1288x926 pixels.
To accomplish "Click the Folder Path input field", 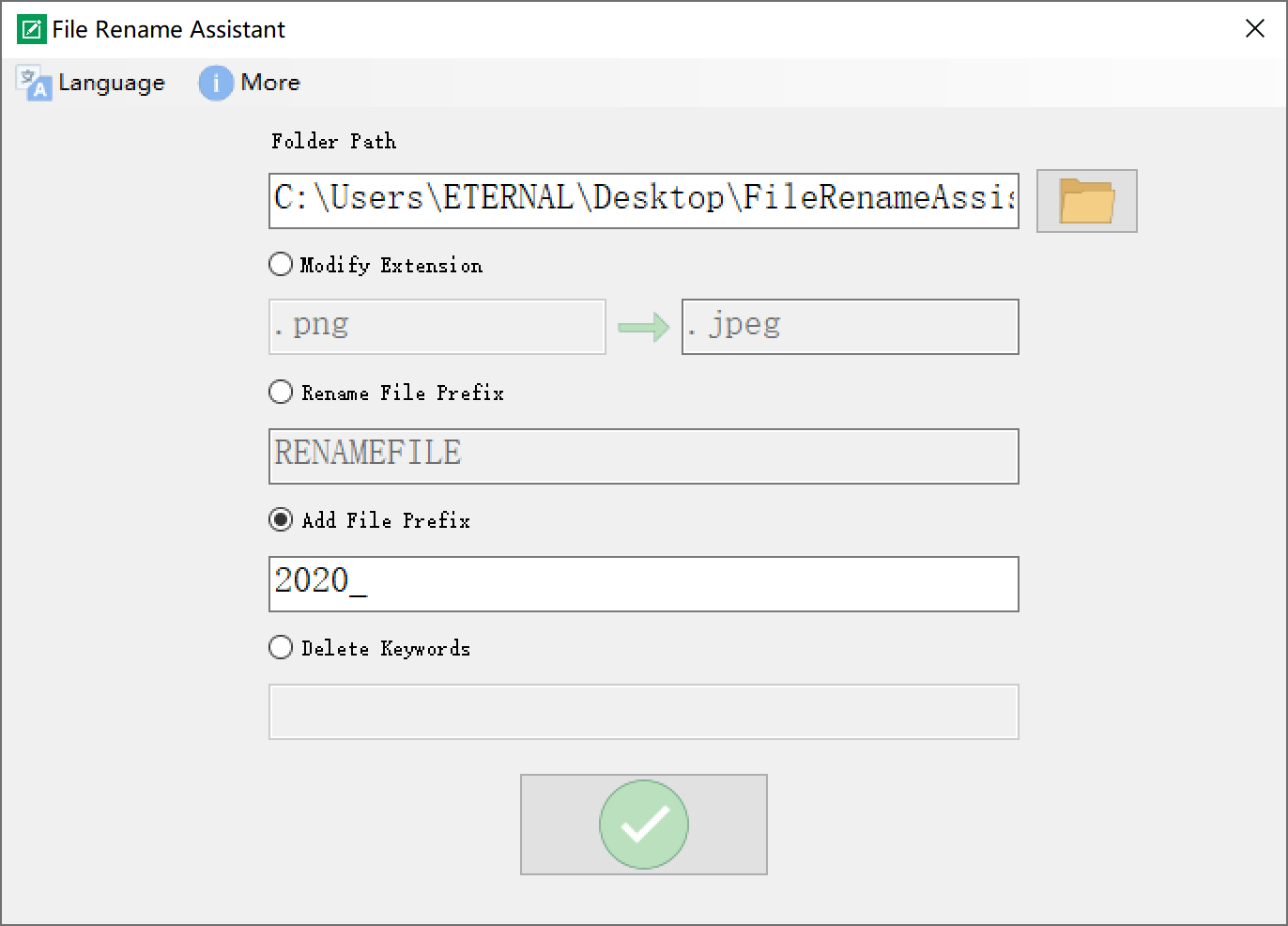I will [643, 201].
